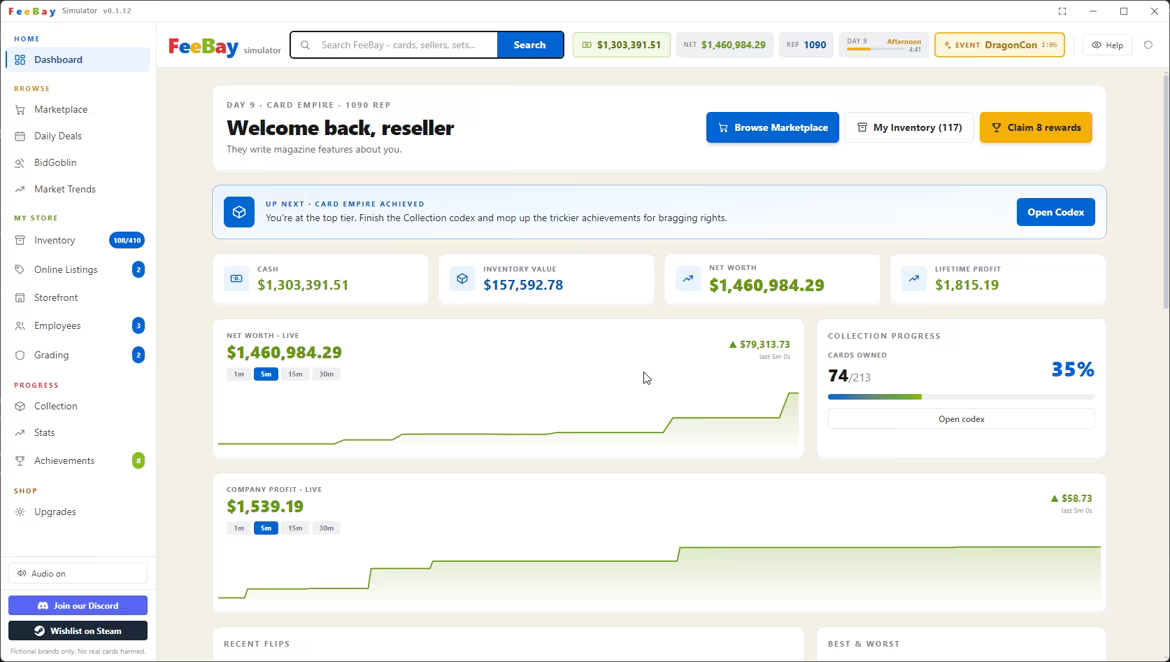Click the Browse Marketplace button
Screen dimensions: 1170x662
click(772, 128)
